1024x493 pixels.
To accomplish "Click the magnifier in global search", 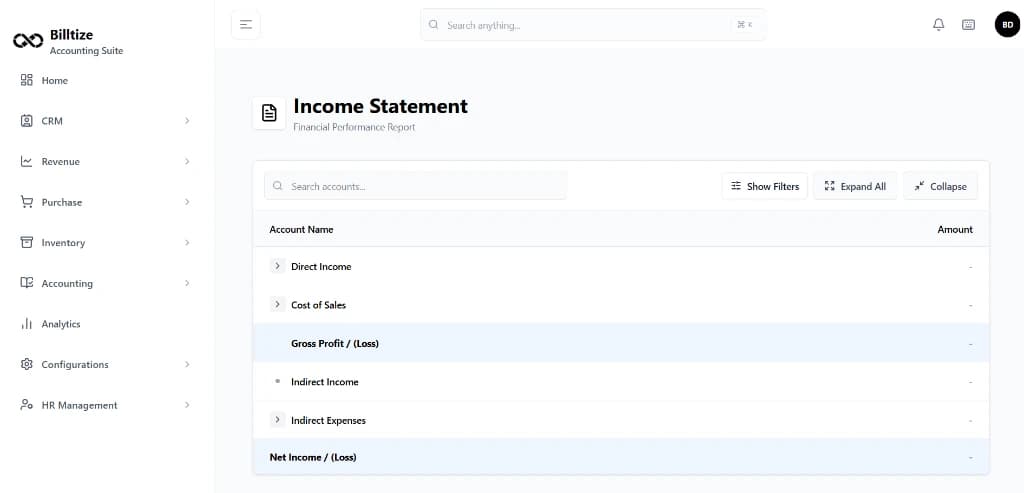I will [x=433, y=25].
